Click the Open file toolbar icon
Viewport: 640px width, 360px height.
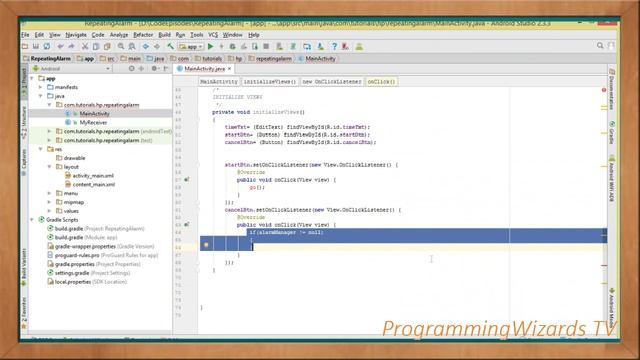(x=25, y=47)
